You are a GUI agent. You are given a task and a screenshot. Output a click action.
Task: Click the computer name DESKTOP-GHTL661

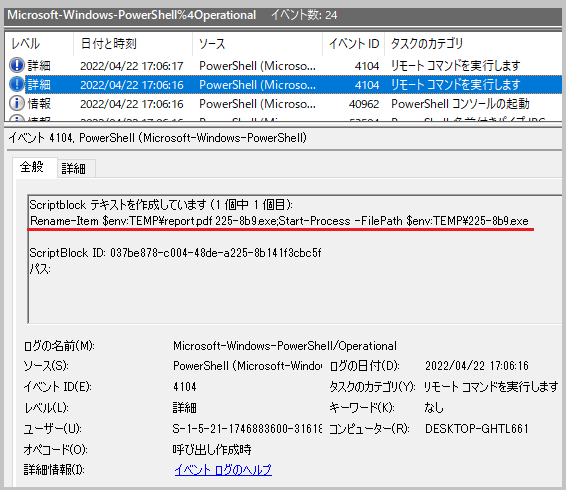point(477,429)
